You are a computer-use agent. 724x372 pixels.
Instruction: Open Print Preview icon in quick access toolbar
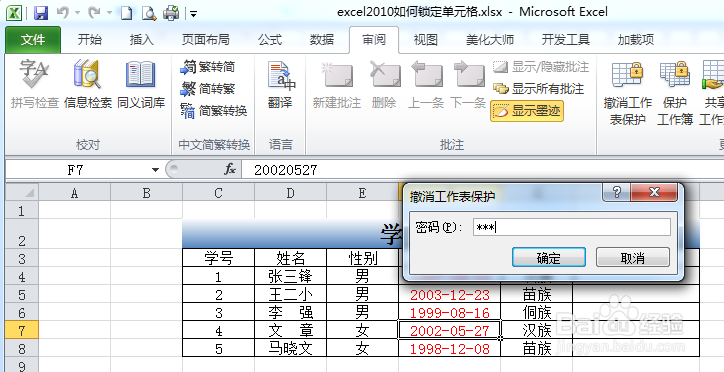coord(149,13)
